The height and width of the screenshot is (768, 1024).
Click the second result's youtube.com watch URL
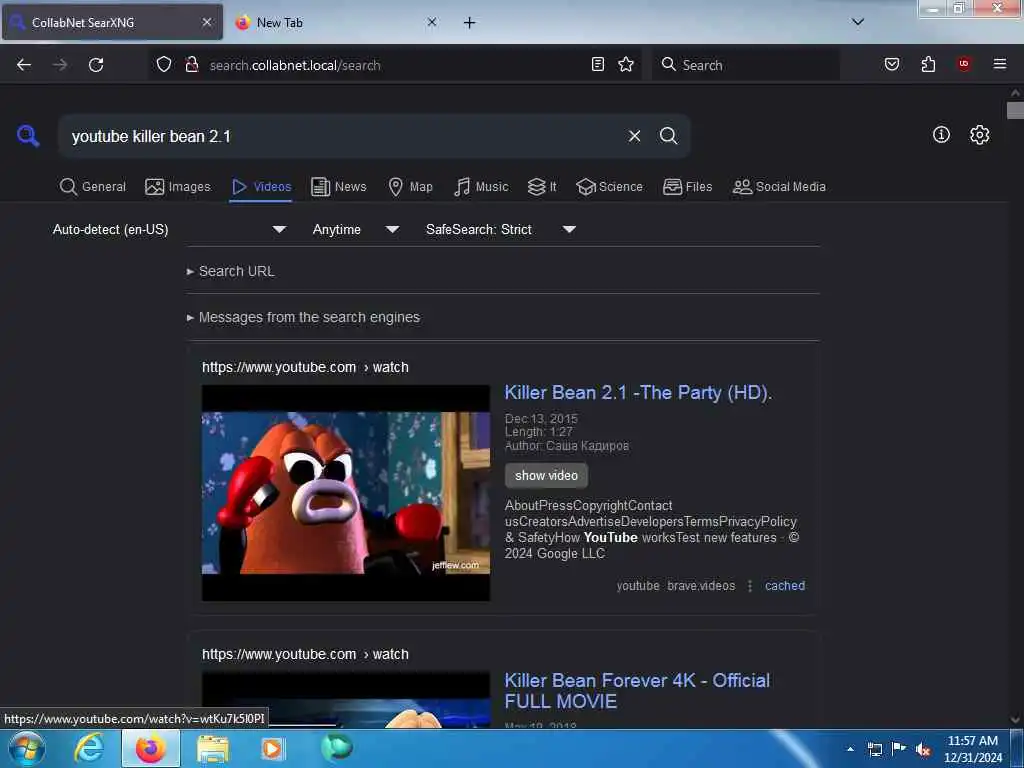[305, 654]
